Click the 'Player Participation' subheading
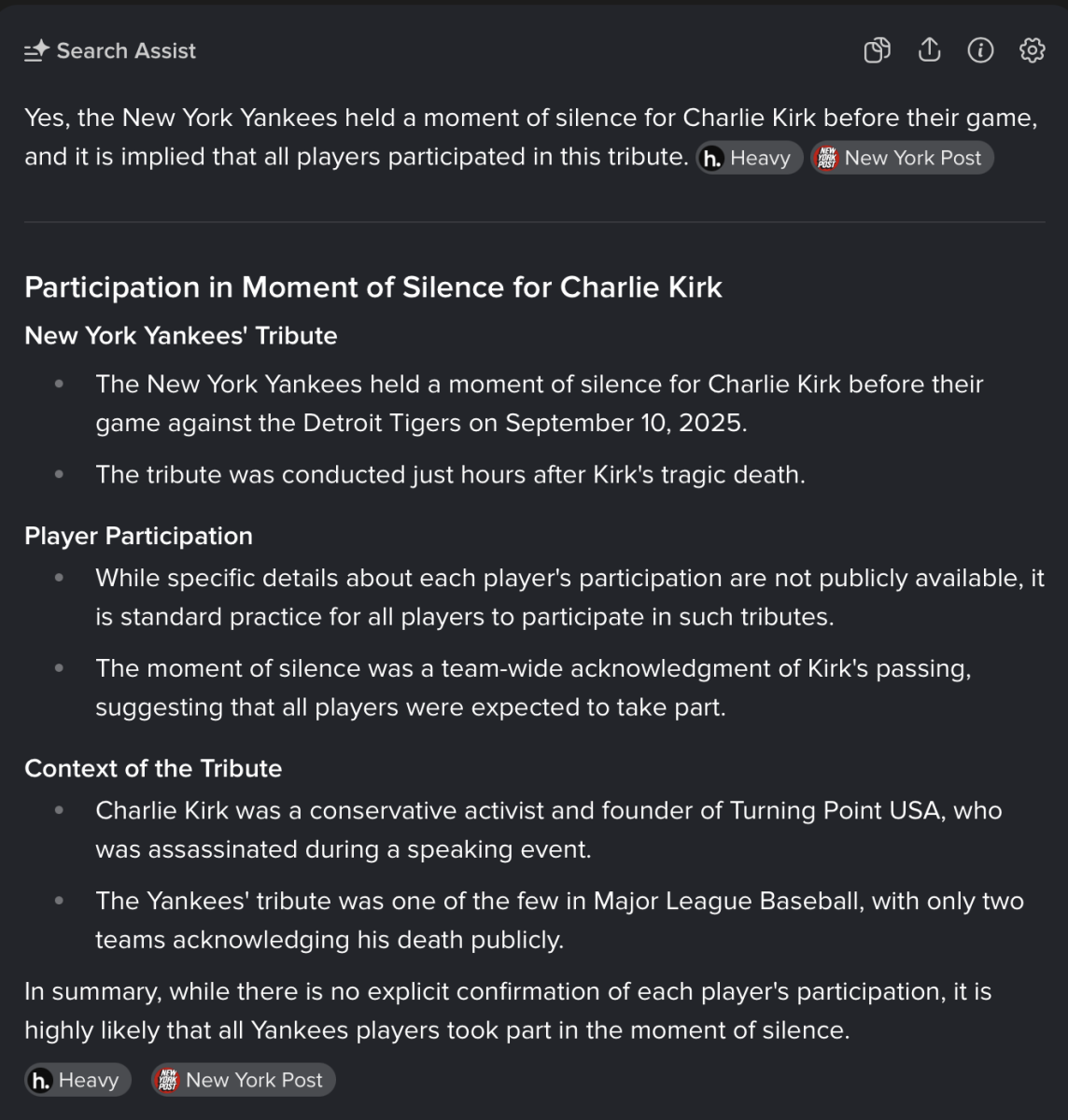 tap(138, 536)
